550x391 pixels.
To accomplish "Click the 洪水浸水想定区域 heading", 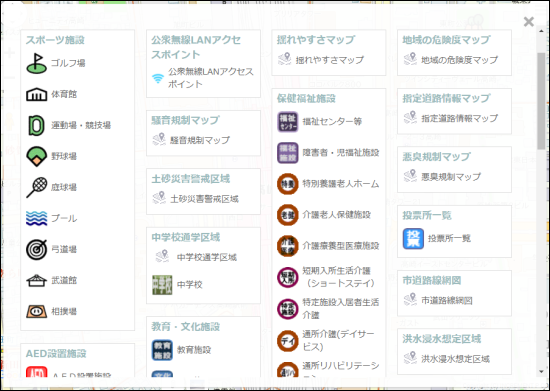I will pos(442,339).
